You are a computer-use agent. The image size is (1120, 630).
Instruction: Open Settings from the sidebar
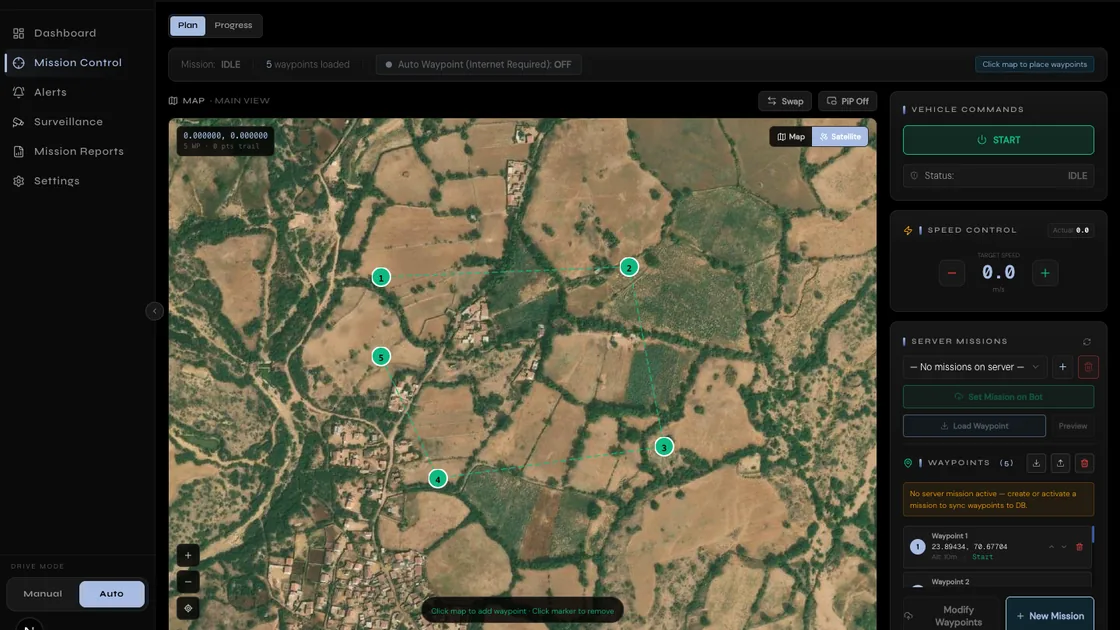tap(56, 181)
